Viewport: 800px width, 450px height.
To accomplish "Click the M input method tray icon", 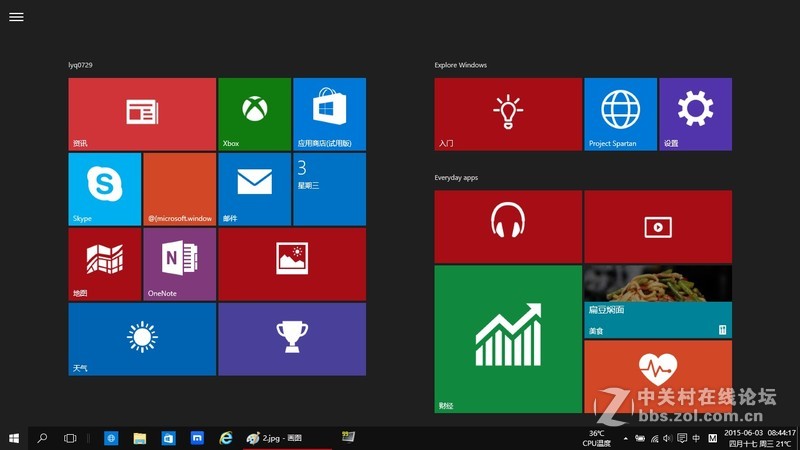I will click(x=713, y=438).
